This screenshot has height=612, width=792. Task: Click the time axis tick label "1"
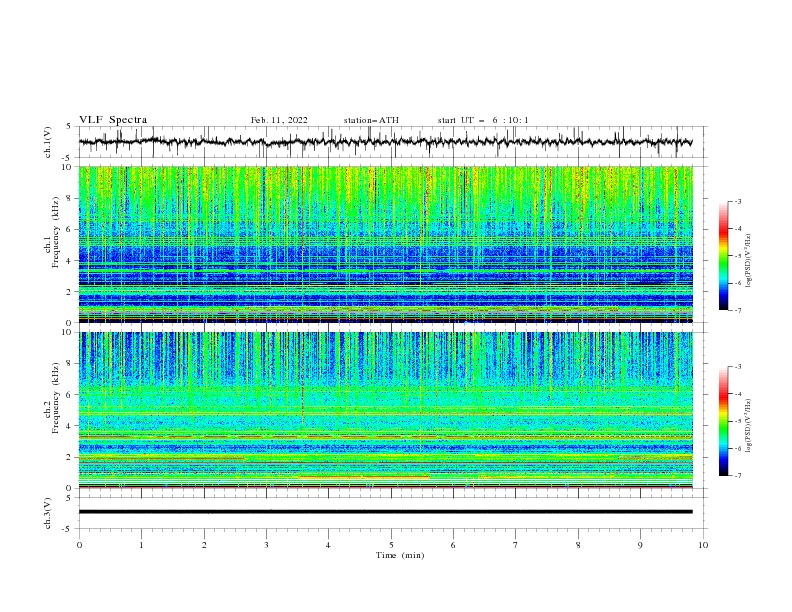141,545
